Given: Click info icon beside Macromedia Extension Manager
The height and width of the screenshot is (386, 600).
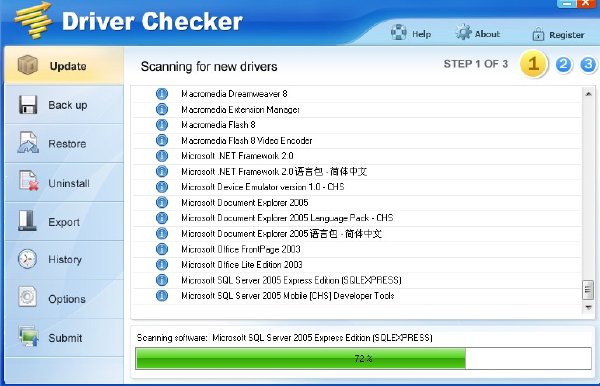Looking at the screenshot, I should tap(162, 109).
